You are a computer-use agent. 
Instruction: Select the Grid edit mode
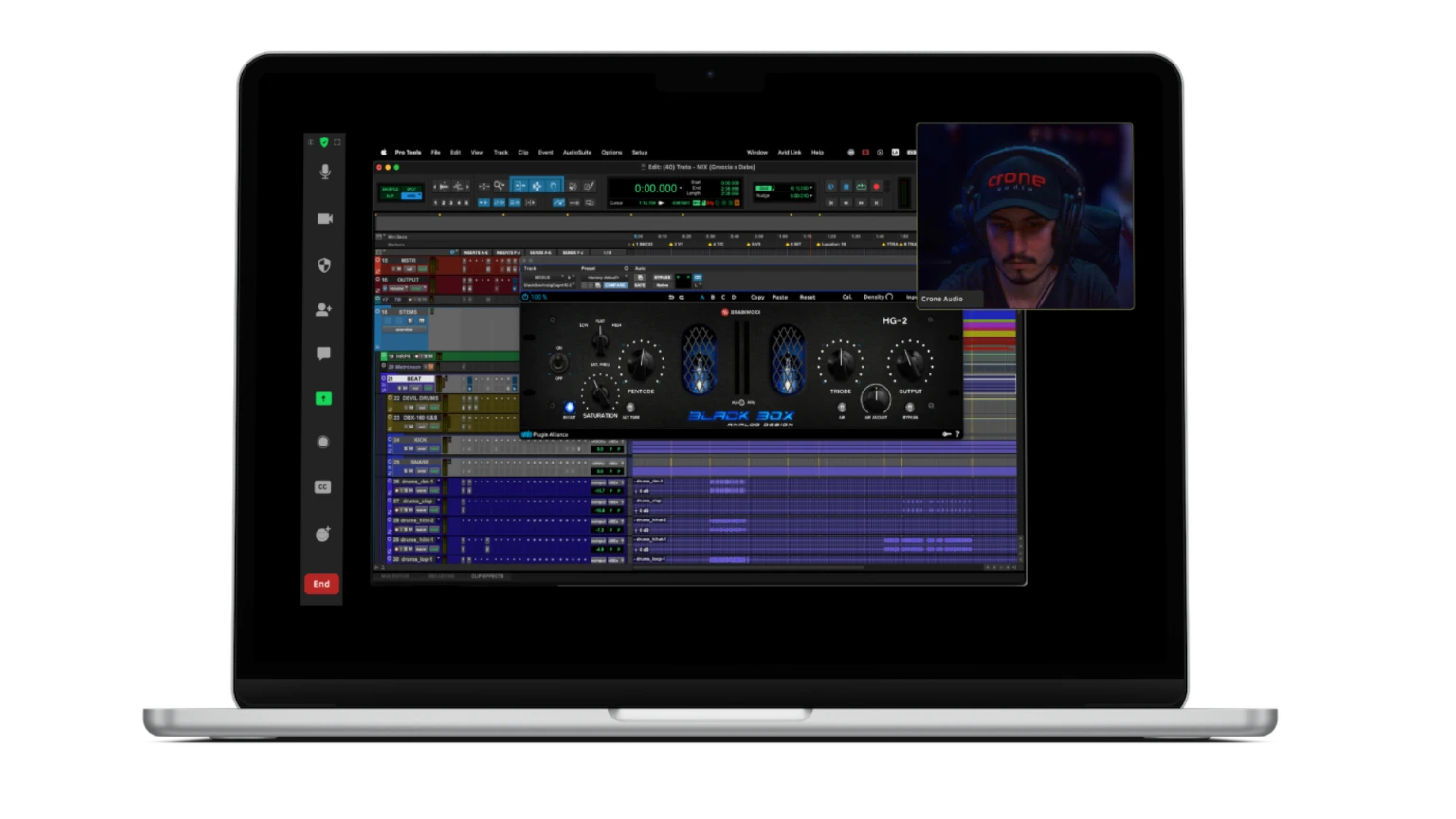[411, 196]
